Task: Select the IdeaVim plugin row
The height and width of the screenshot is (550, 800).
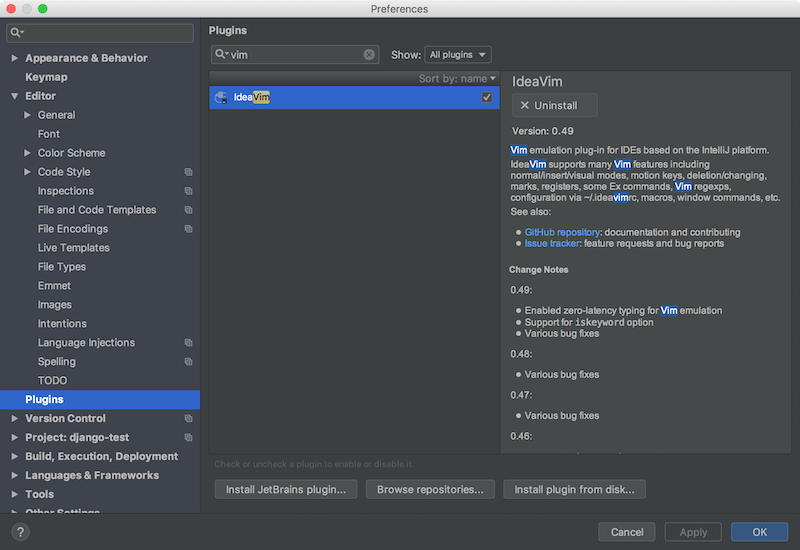Action: [354, 97]
